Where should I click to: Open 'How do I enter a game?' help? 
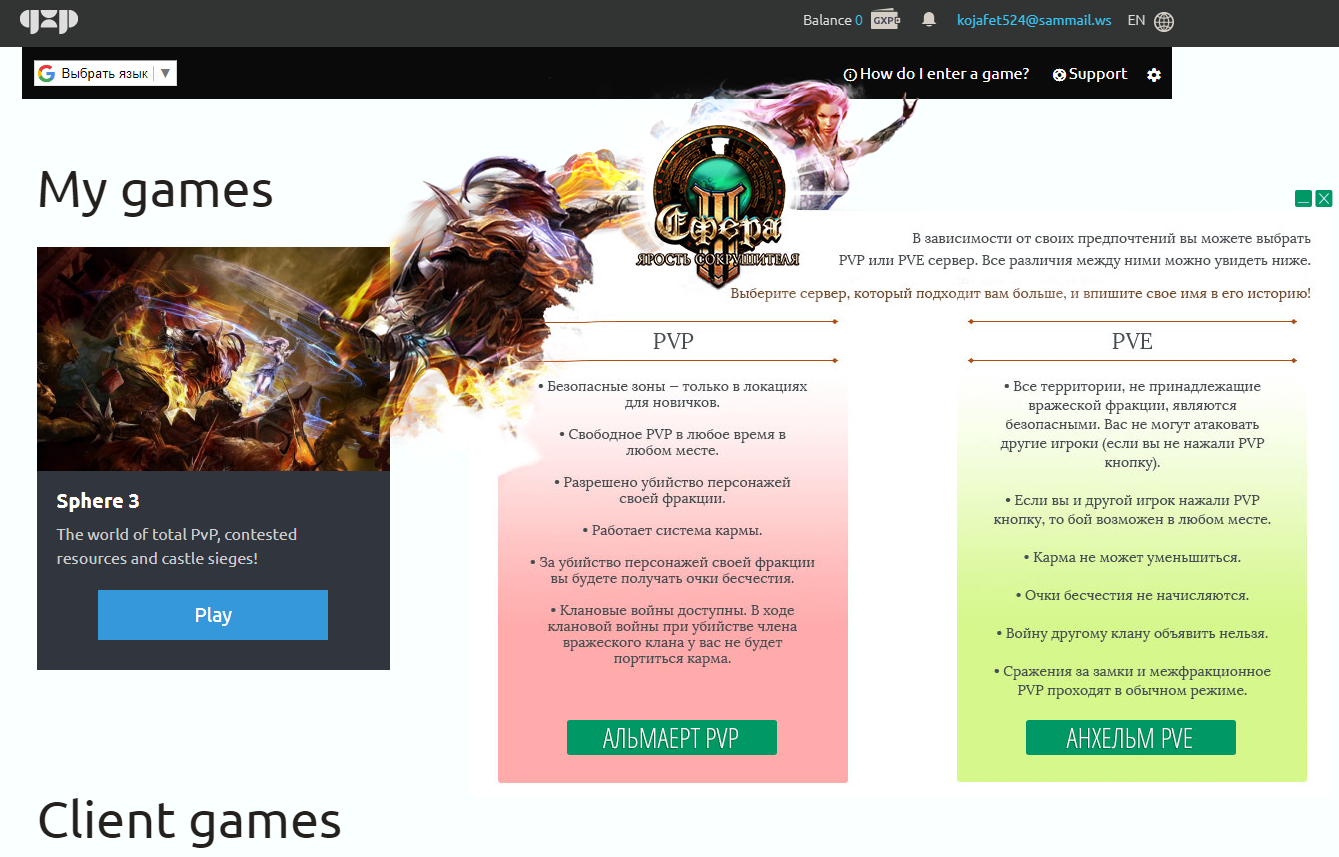(x=936, y=74)
